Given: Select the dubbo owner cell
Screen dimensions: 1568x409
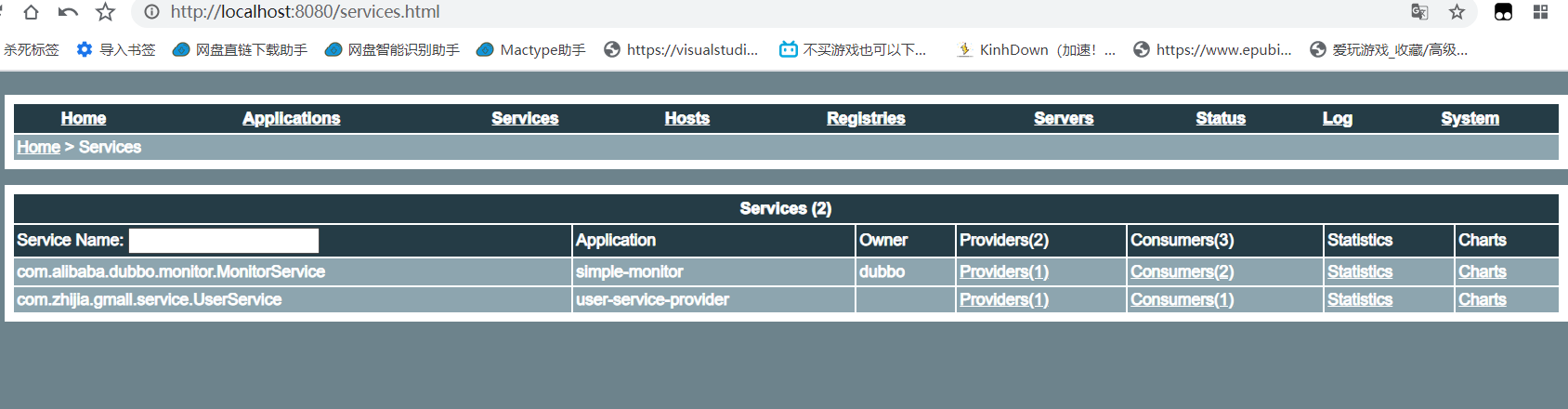Looking at the screenshot, I should point(906,271).
